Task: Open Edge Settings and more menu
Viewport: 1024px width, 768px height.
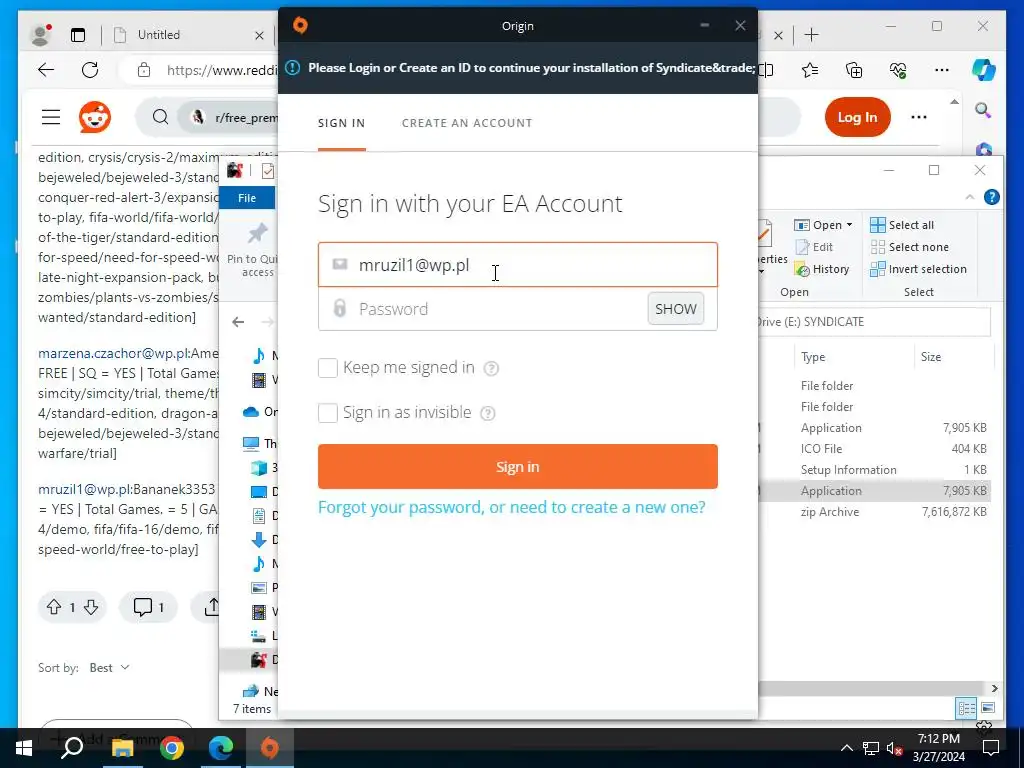Action: coord(941,70)
